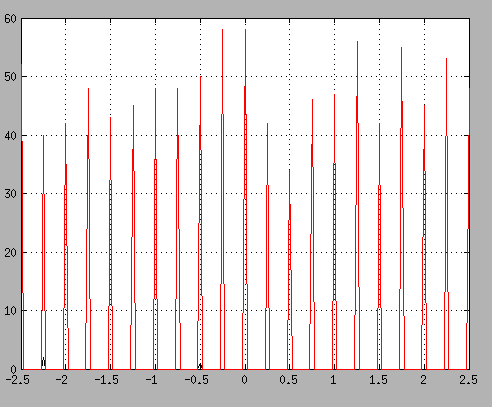Click the y-axis label 60
This screenshot has height=407, width=492.
click(10, 19)
